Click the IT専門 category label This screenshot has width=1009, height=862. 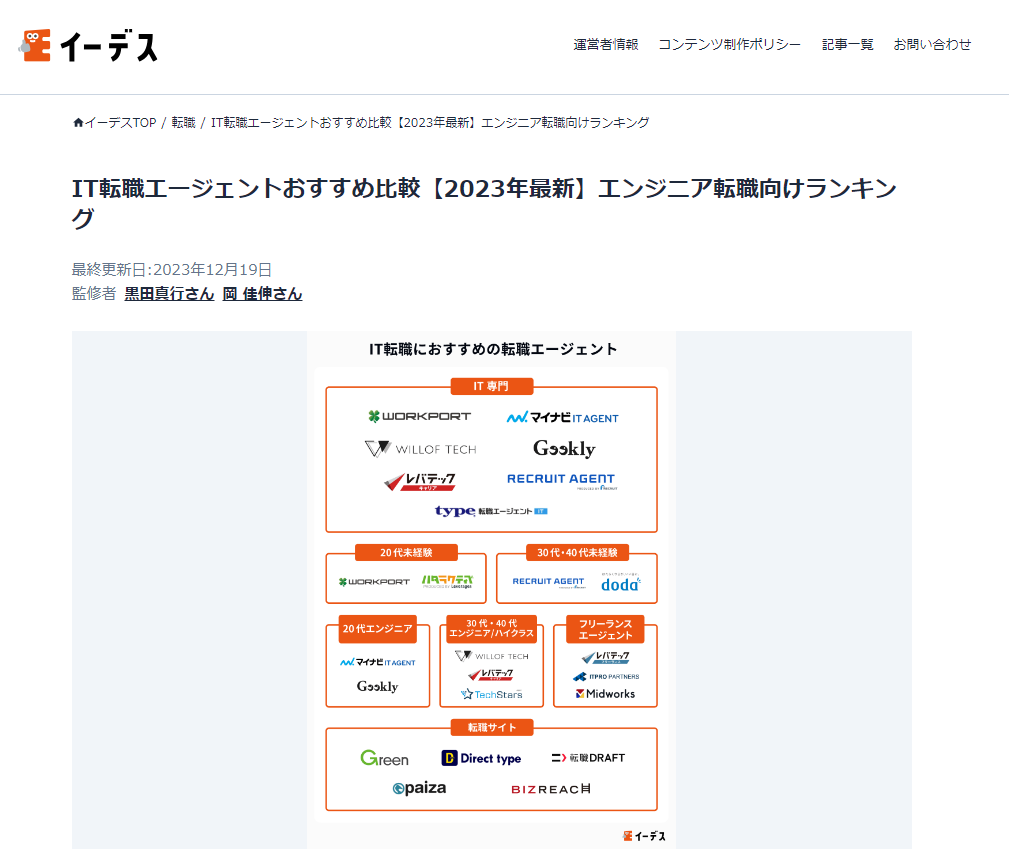492,386
